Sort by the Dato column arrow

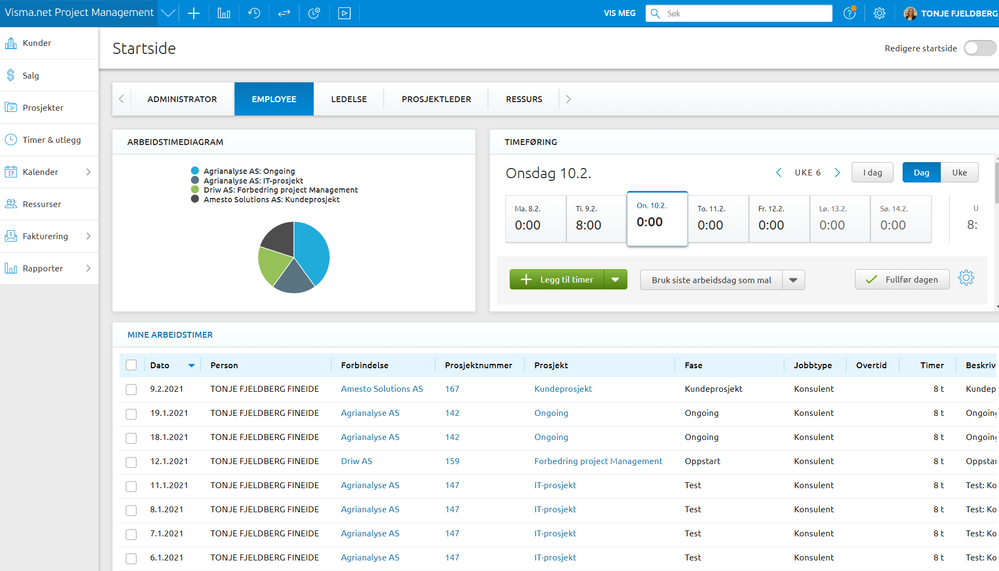pos(191,365)
